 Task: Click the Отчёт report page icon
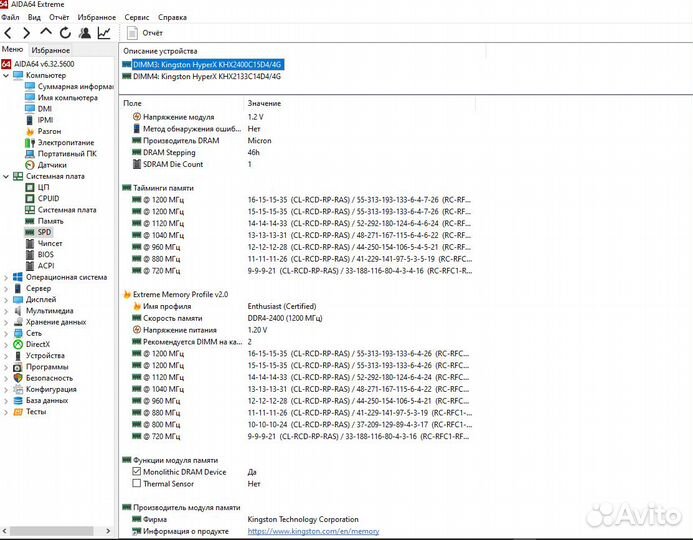132,33
